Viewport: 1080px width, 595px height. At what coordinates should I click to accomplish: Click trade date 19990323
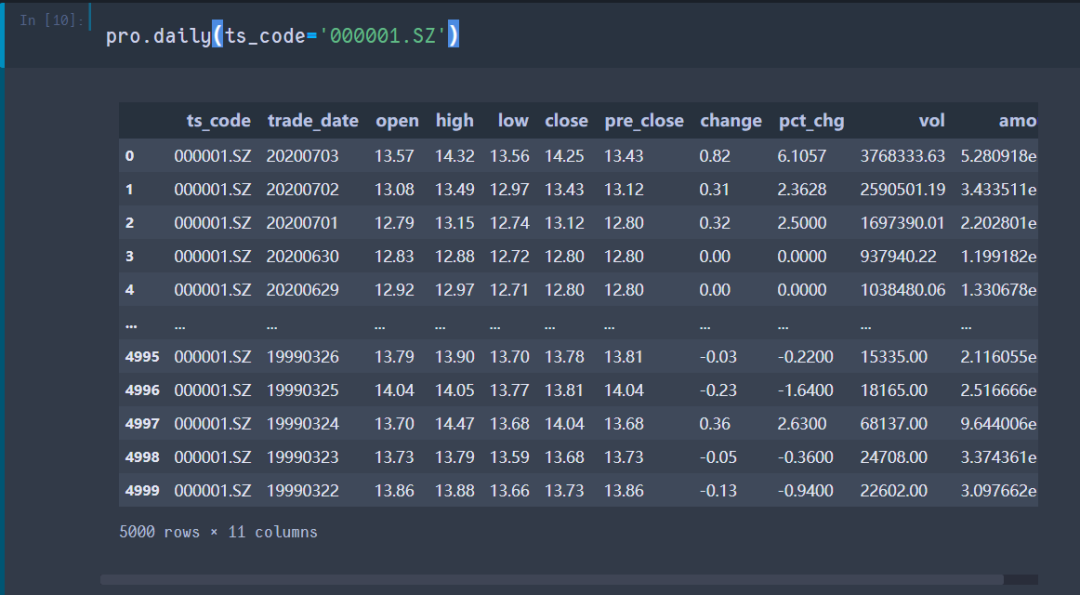coord(302,457)
